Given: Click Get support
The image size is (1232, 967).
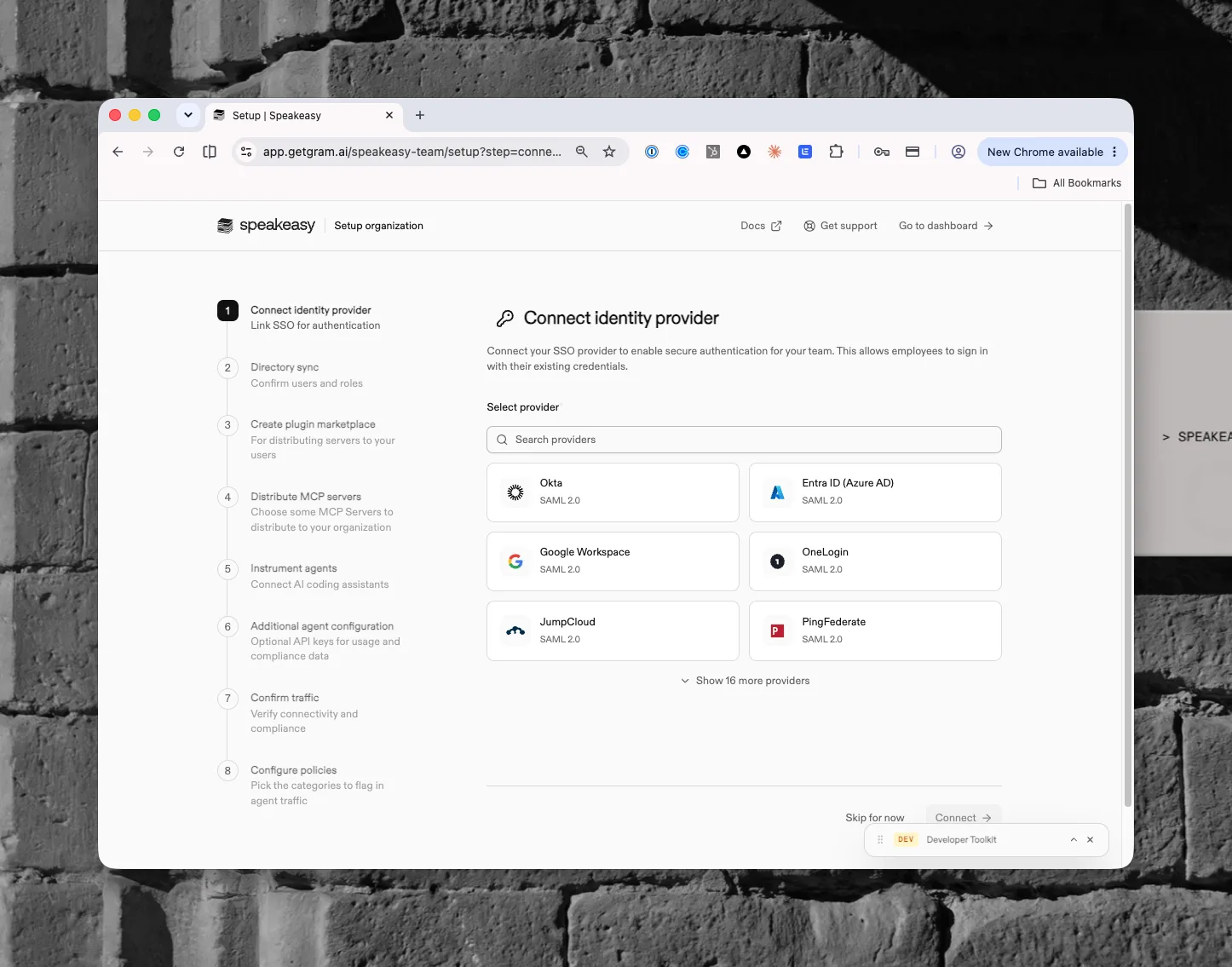Looking at the screenshot, I should coord(840,226).
